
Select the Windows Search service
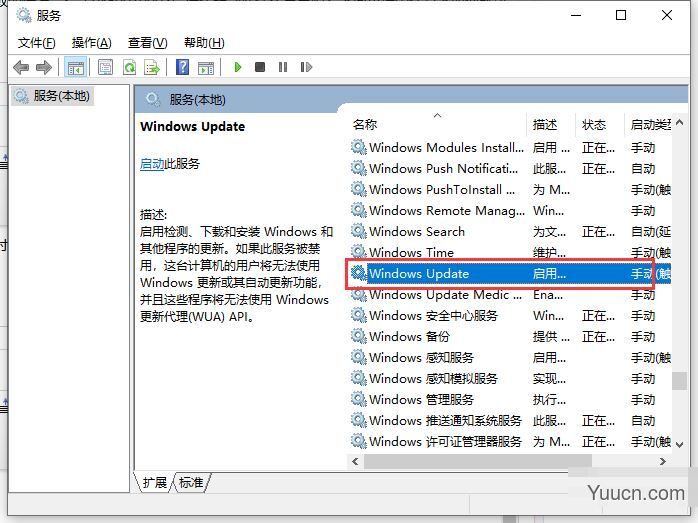tap(510, 231)
